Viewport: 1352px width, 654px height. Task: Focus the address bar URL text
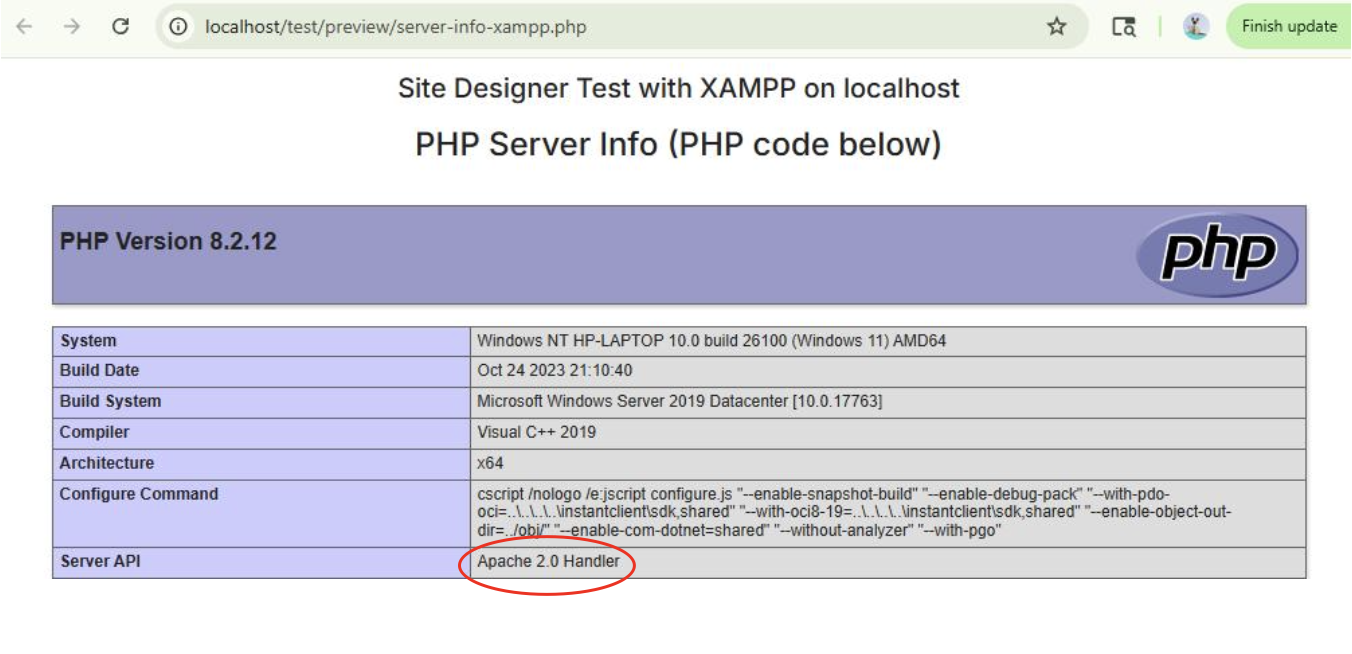point(396,27)
